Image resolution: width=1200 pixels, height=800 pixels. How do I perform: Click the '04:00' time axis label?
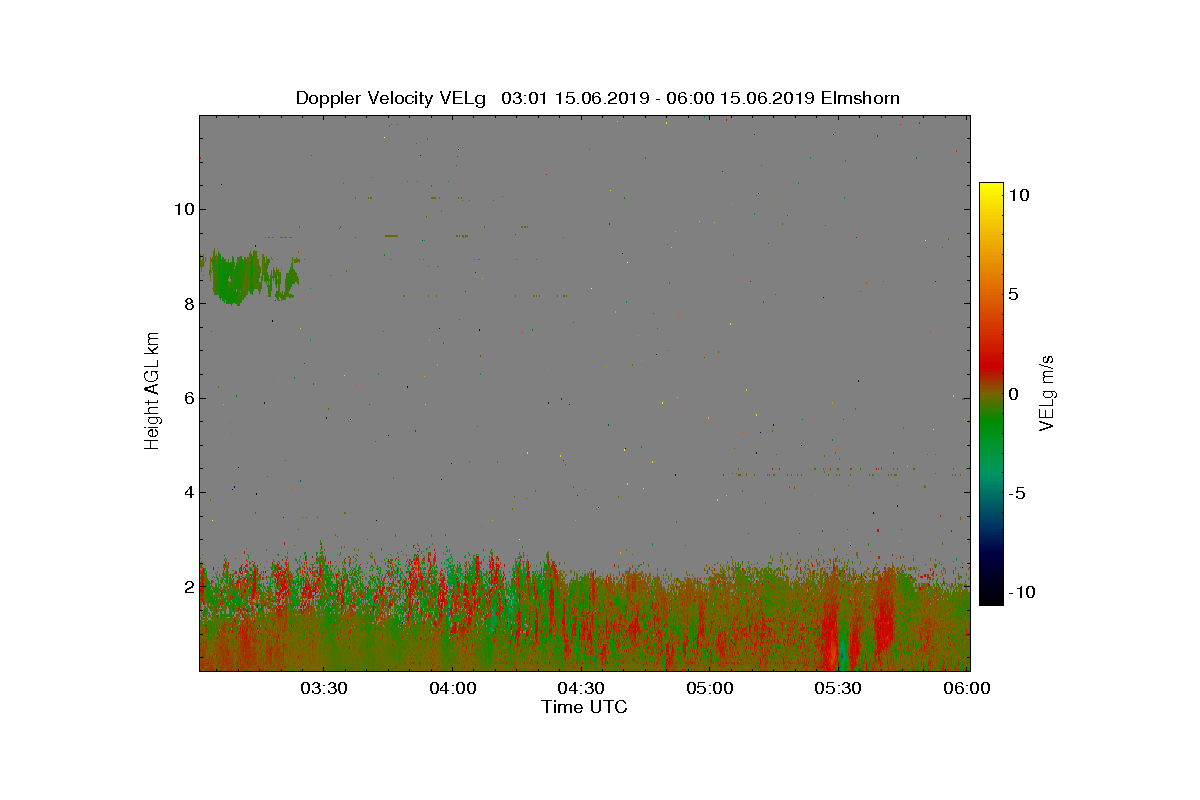point(453,688)
